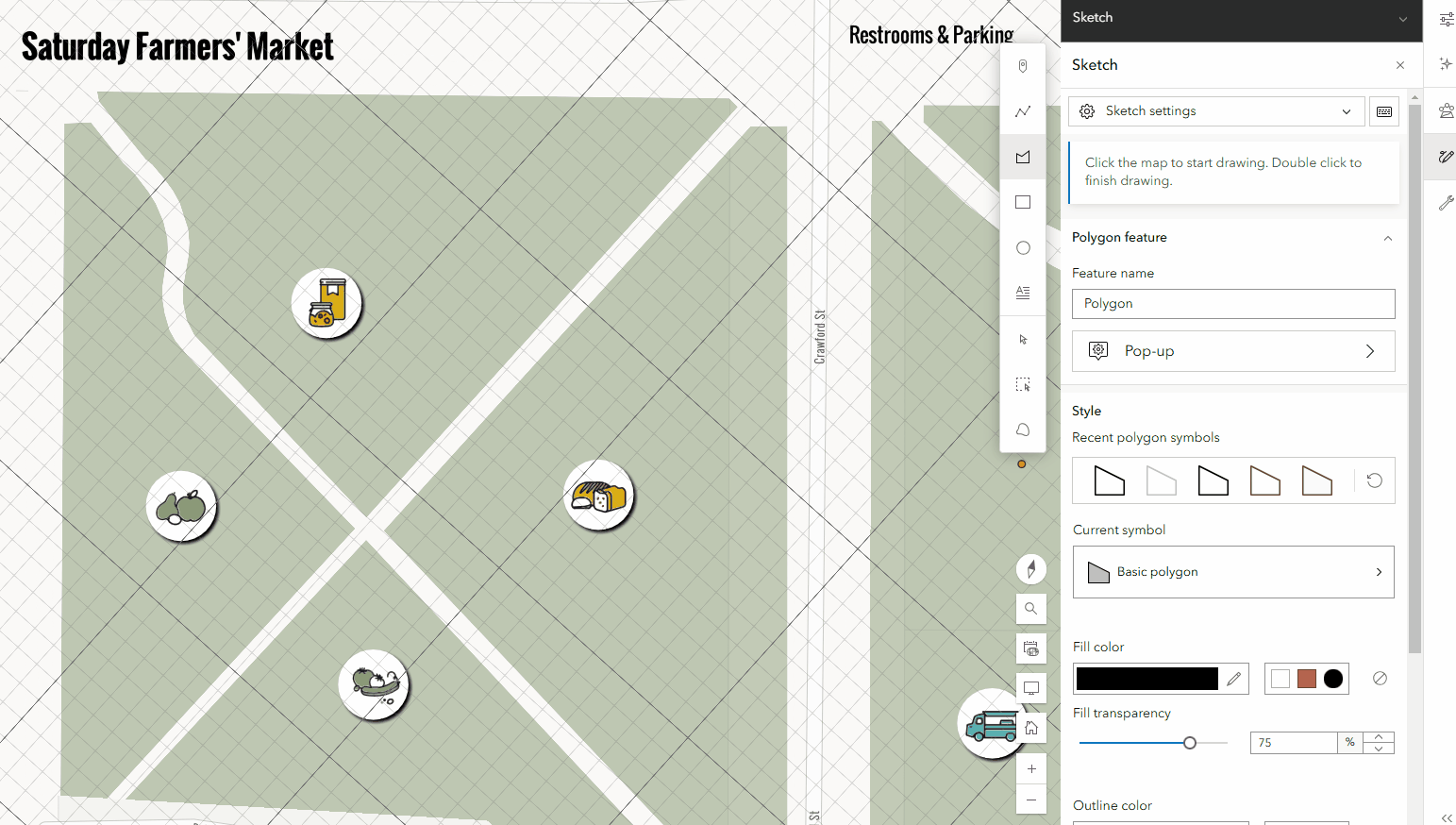Choose the third recent polygon symbol
This screenshot has height=825, width=1456.
(1213, 480)
